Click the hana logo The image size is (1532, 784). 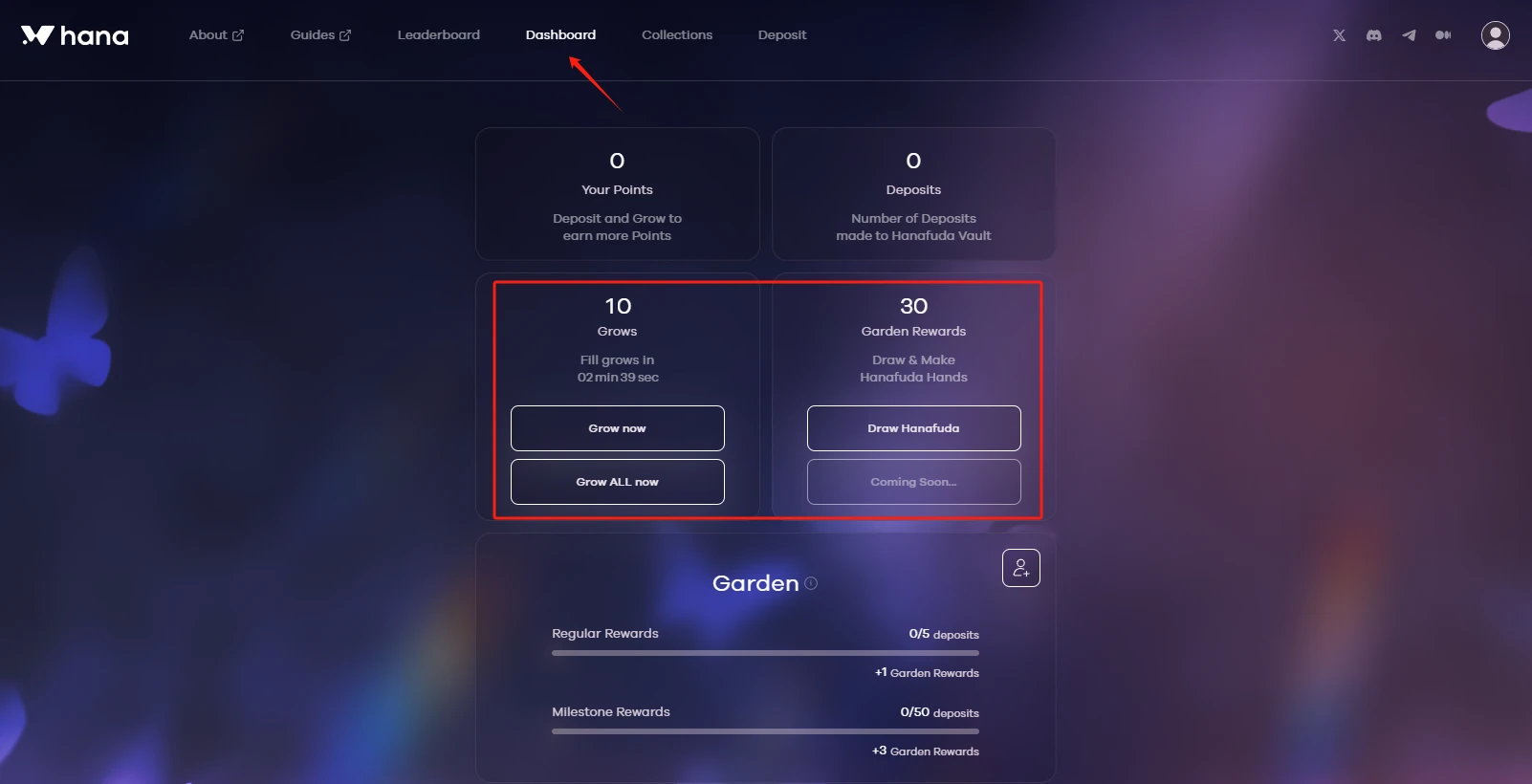(75, 35)
